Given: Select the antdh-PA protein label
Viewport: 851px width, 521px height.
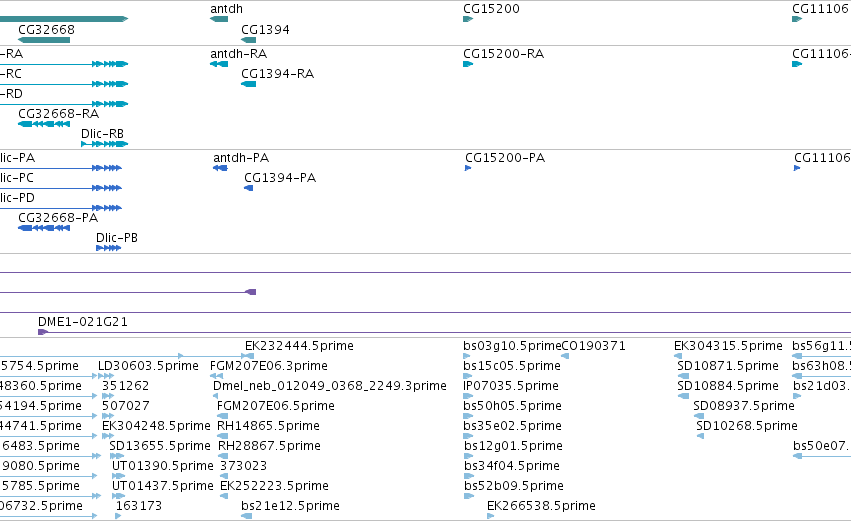Looking at the screenshot, I should [241, 158].
